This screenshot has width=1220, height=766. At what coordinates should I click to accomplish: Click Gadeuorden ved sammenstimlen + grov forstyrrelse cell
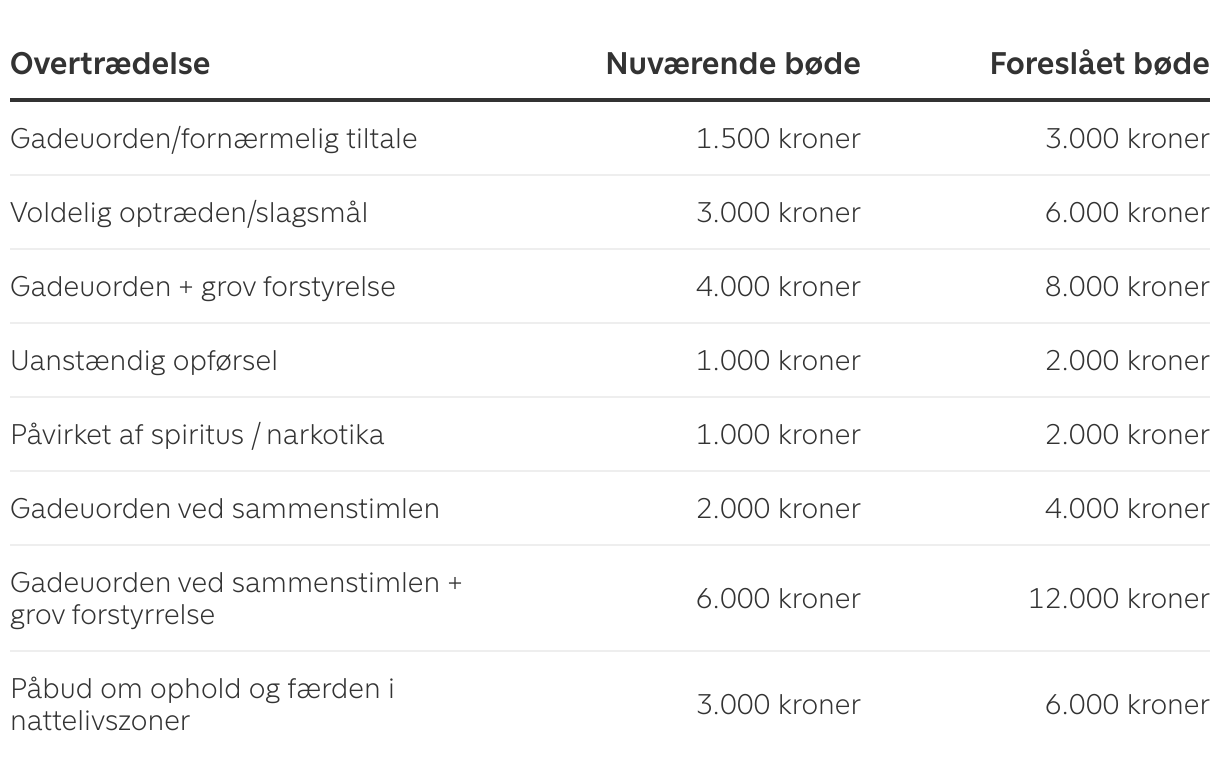point(236,598)
